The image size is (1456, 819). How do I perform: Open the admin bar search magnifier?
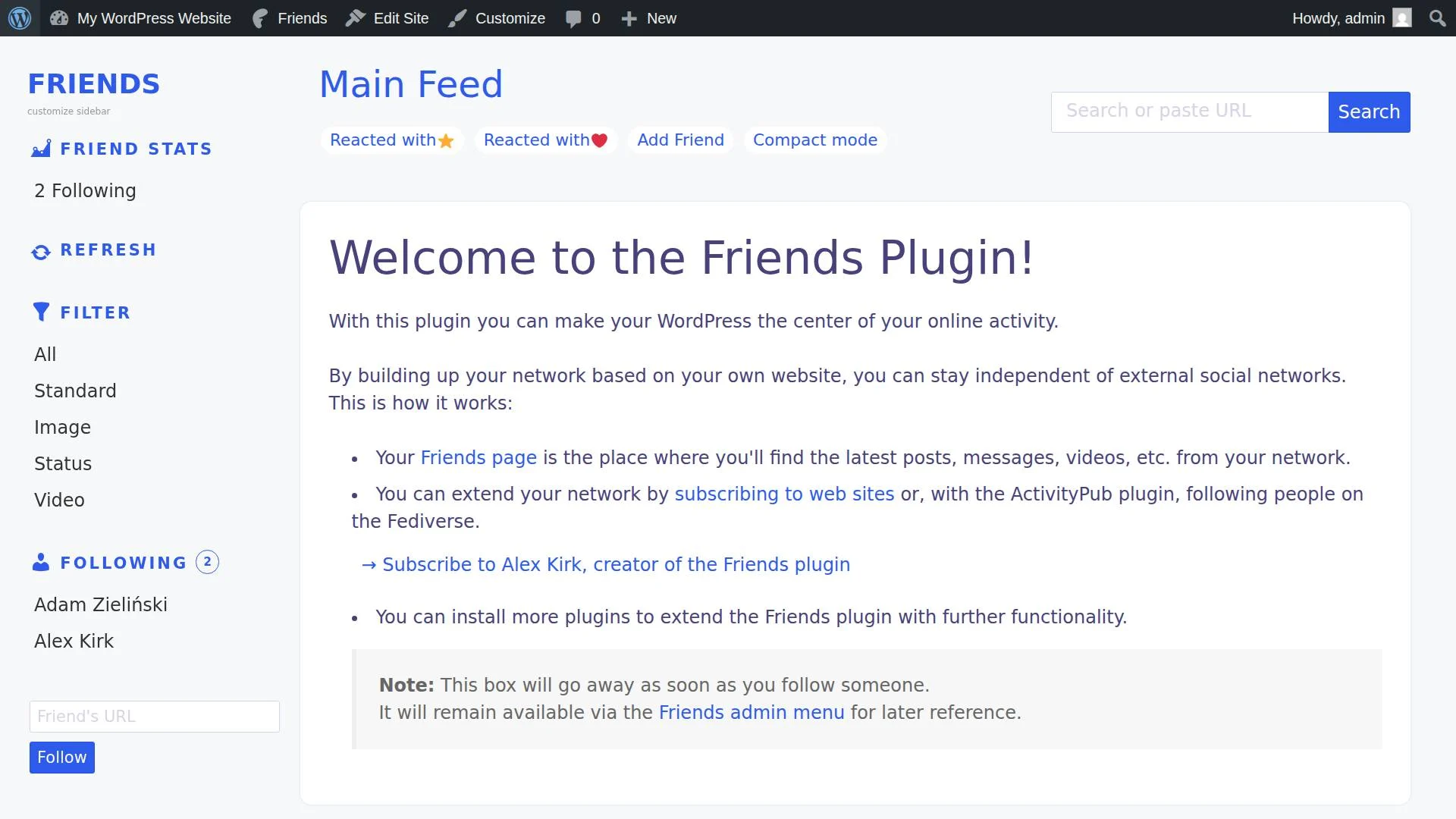tap(1437, 18)
